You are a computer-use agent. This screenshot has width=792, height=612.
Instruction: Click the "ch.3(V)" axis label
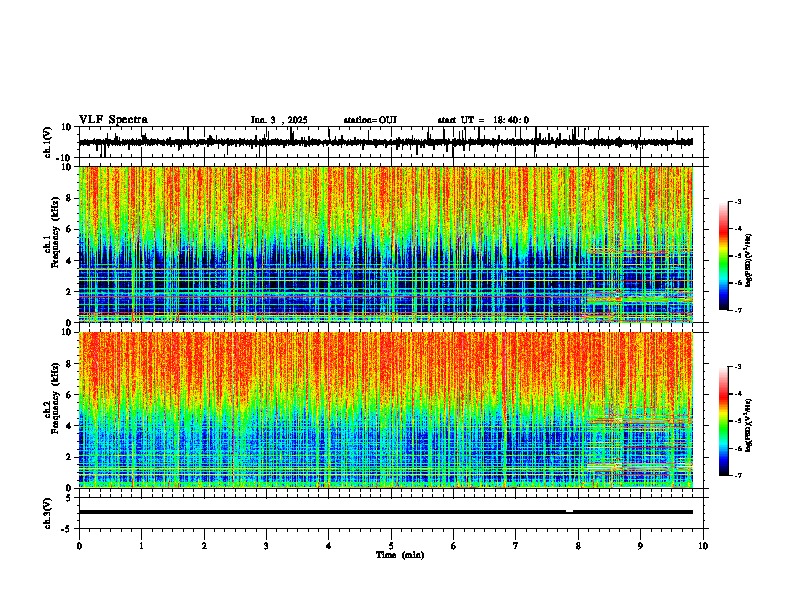point(48,513)
